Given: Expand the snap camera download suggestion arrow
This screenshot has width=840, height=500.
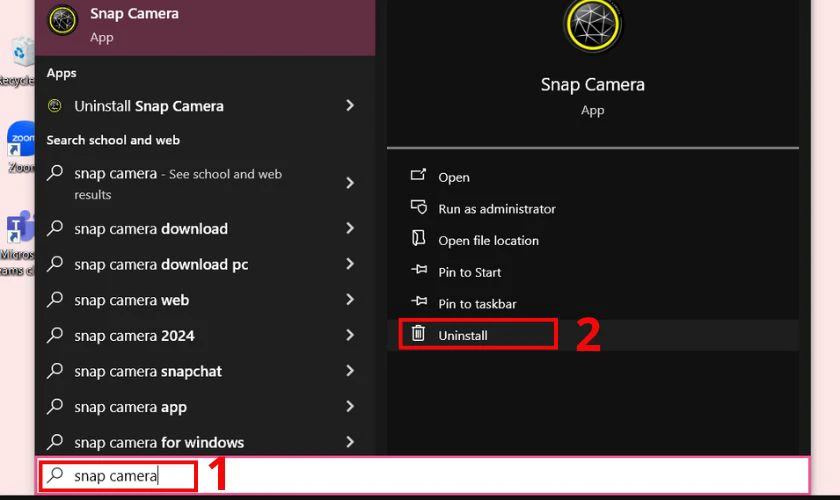Looking at the screenshot, I should point(350,228).
